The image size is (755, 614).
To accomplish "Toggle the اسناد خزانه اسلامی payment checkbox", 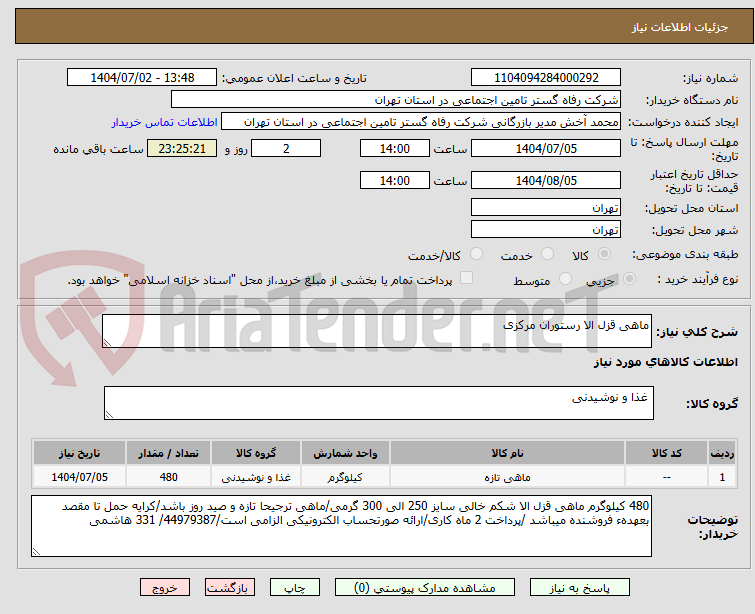I will point(466,278).
